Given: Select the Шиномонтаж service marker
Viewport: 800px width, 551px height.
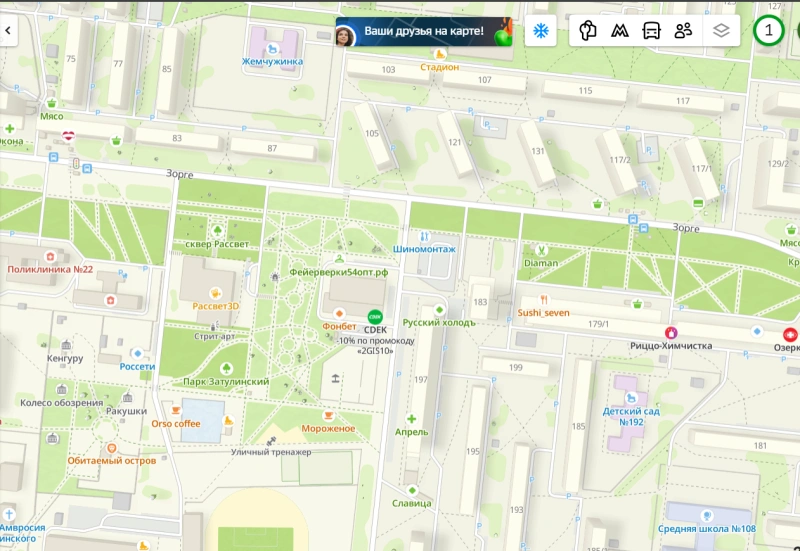Looking at the screenshot, I should 423,237.
